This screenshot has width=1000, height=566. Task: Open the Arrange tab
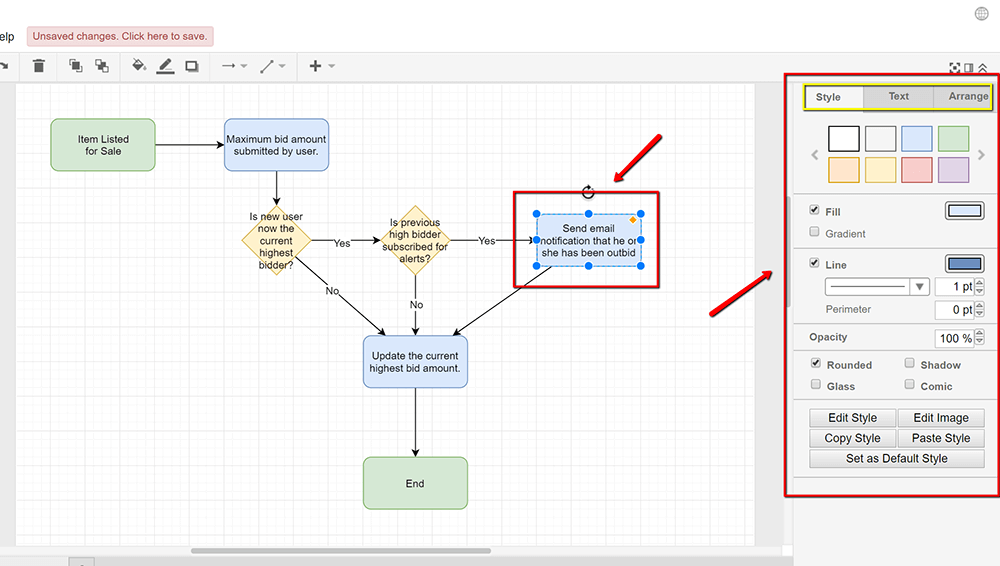click(967, 97)
